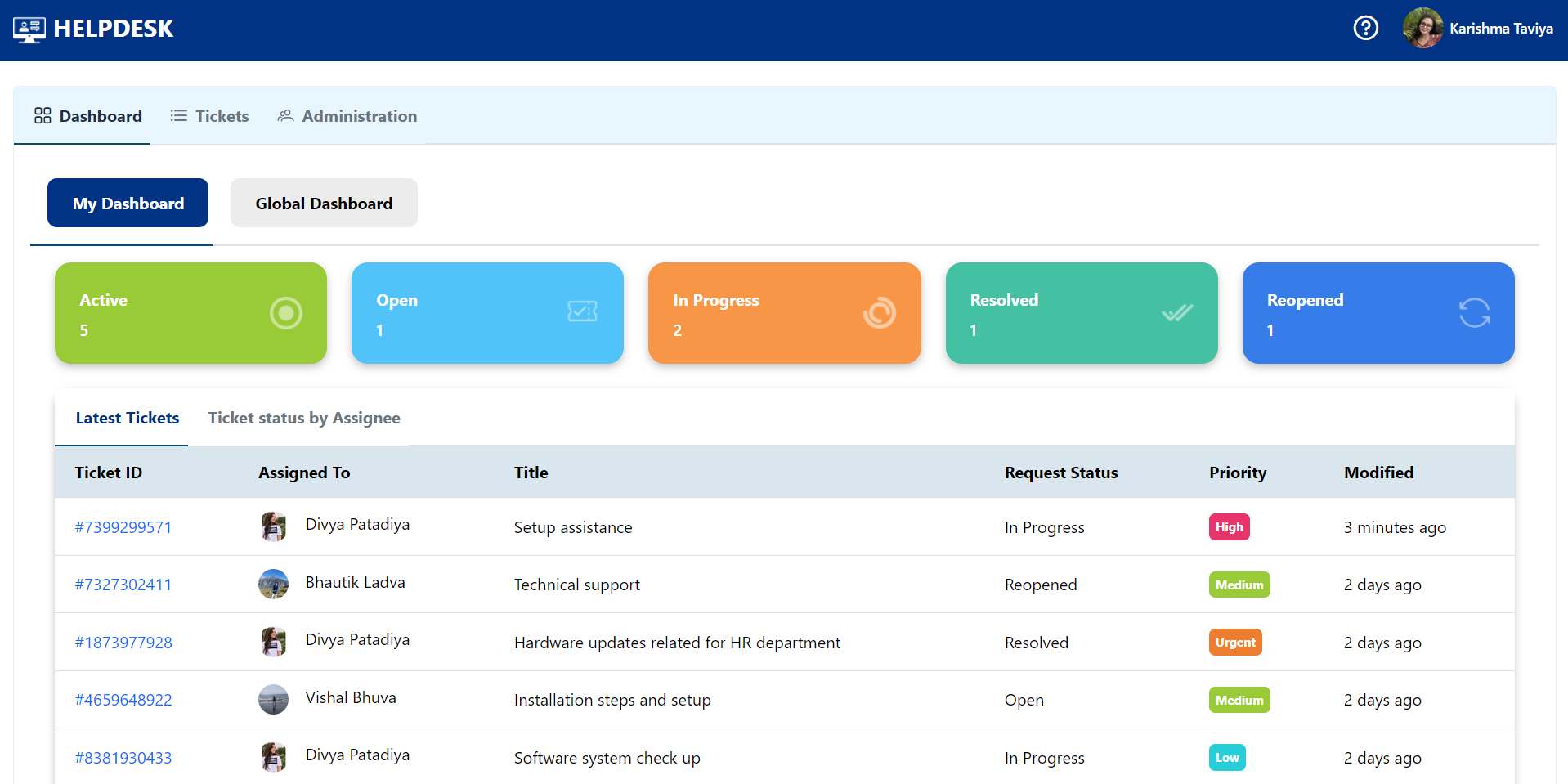Switch to the Ticket status by Assignee tab

pyautogui.click(x=303, y=418)
